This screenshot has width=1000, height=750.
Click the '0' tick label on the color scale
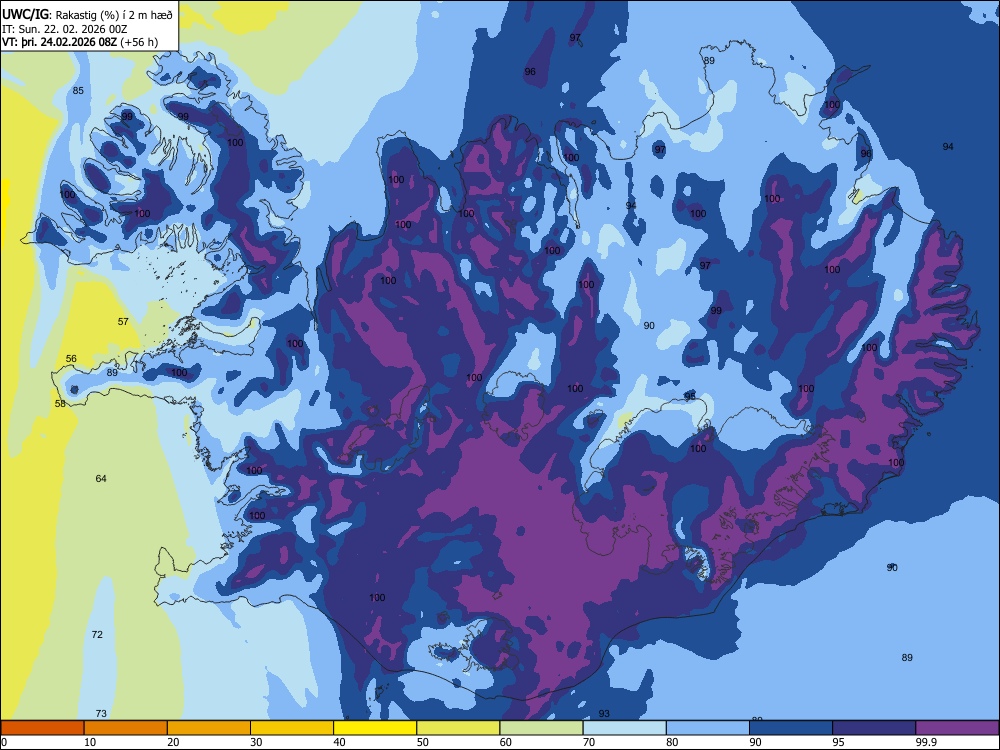(x=4, y=742)
